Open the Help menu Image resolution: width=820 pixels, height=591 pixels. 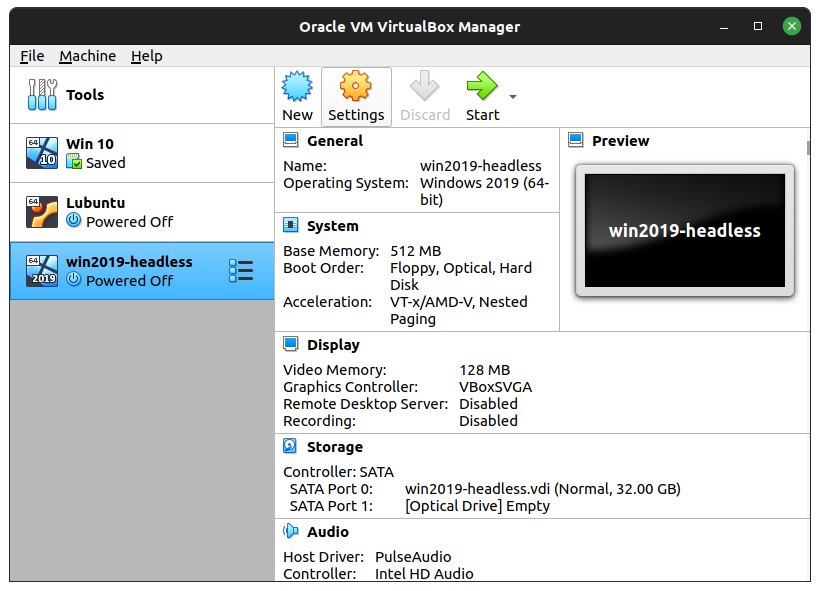point(146,56)
